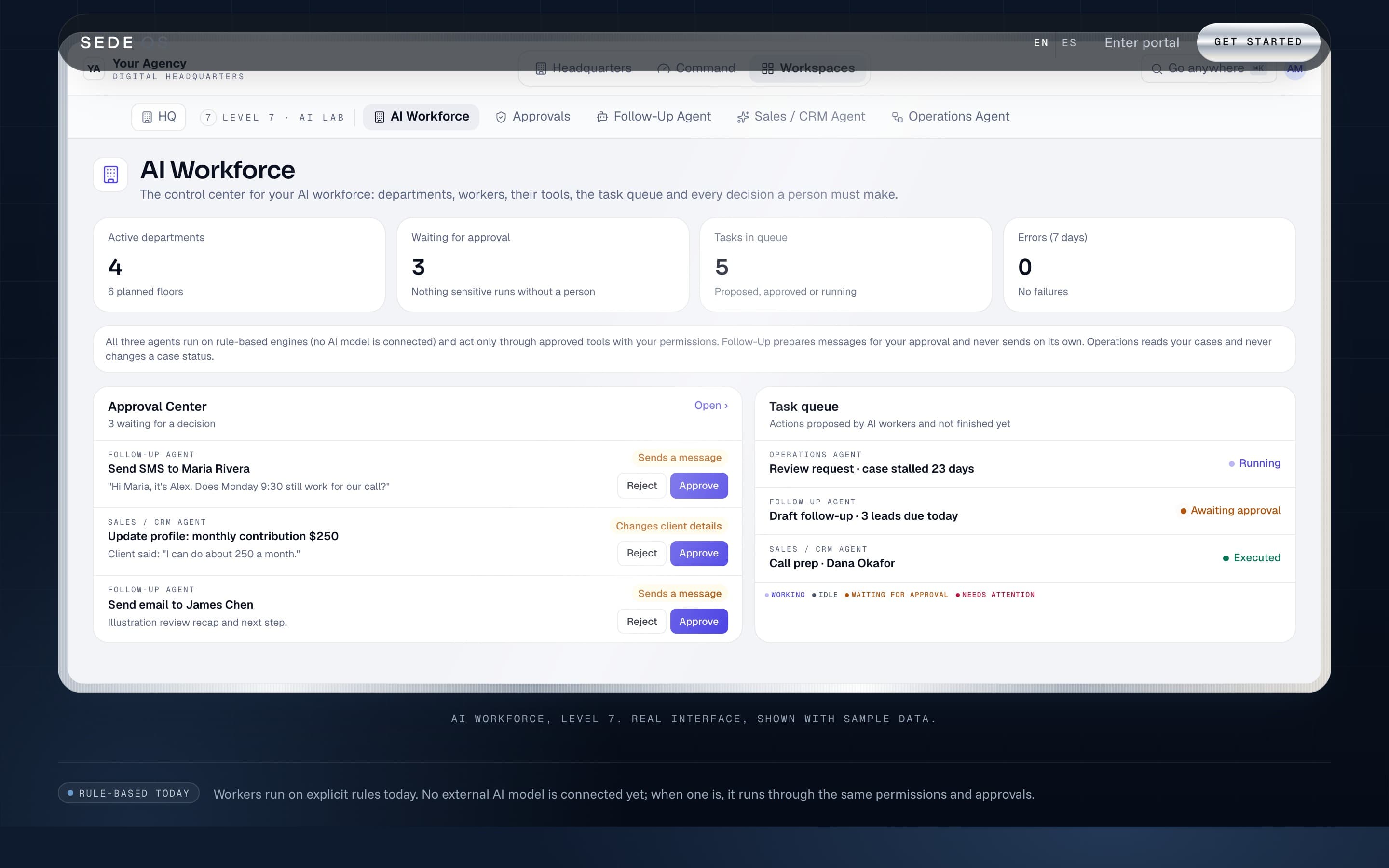Switch language to ES
The width and height of the screenshot is (1389, 868).
(1069, 43)
